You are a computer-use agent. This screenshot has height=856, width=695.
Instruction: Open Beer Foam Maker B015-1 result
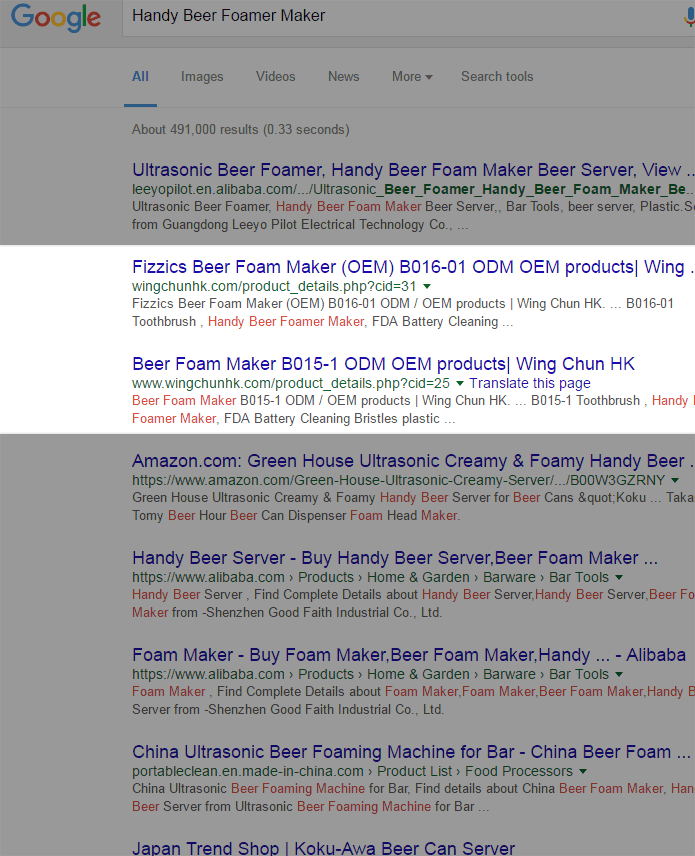coord(383,364)
